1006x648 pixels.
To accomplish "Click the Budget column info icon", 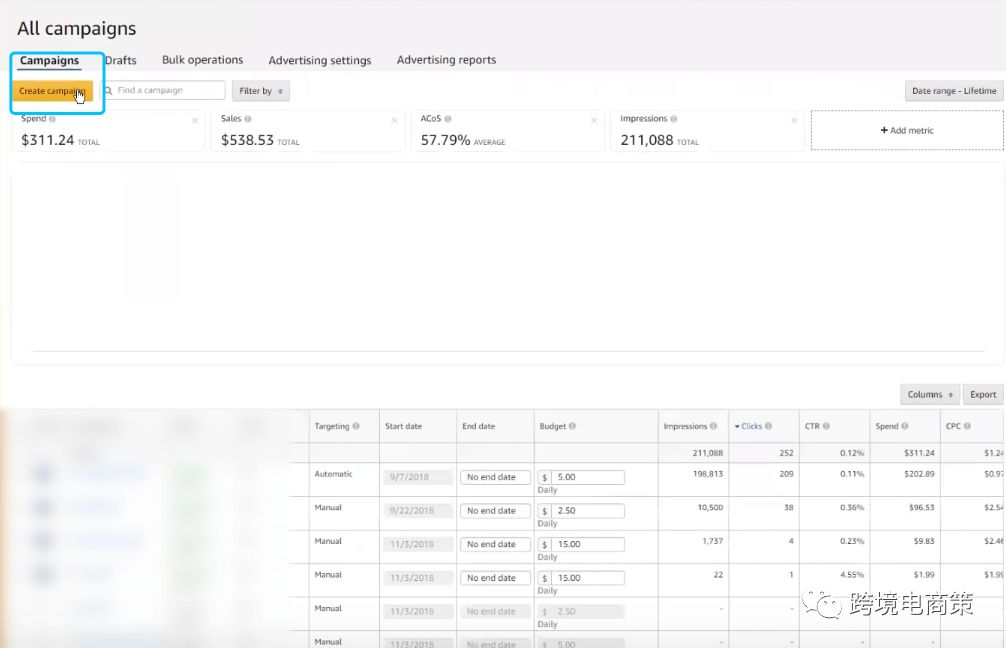I will coord(573,426).
